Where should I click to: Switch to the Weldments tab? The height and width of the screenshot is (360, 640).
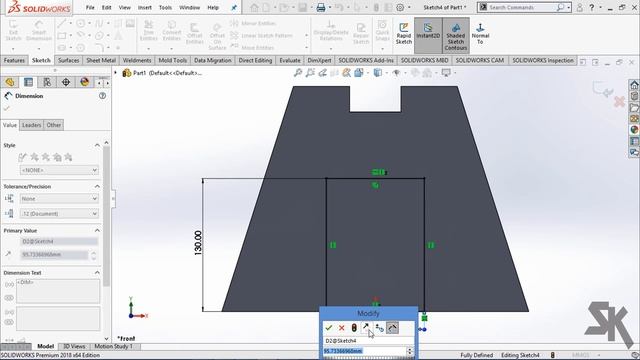point(137,60)
